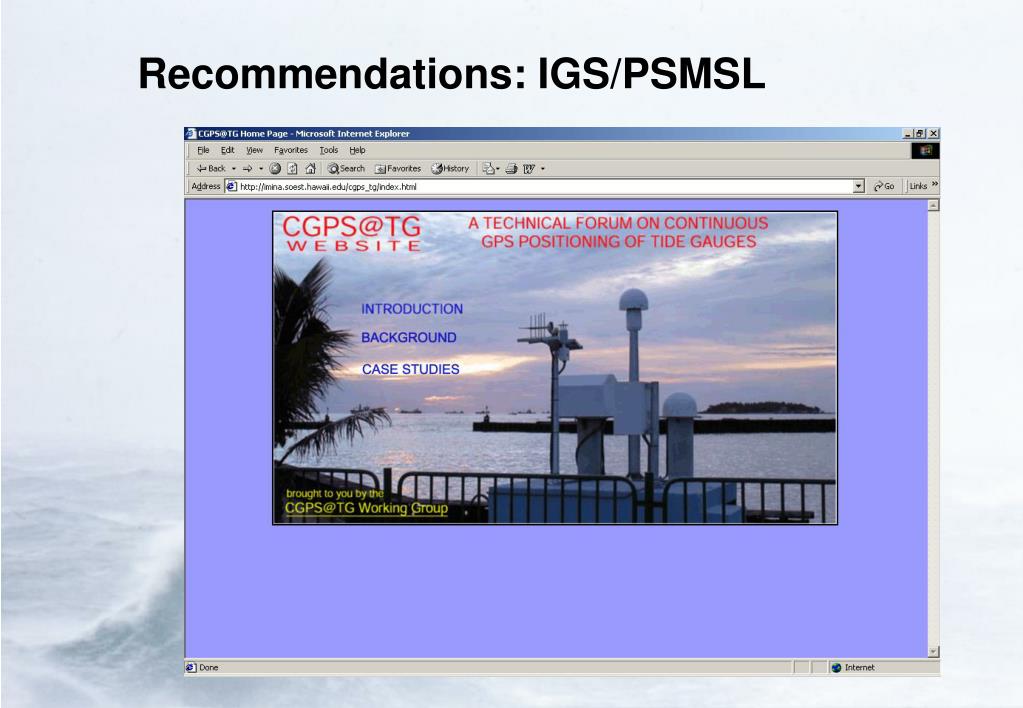
Task: Click the Done status page icon
Action: pyautogui.click(x=191, y=668)
